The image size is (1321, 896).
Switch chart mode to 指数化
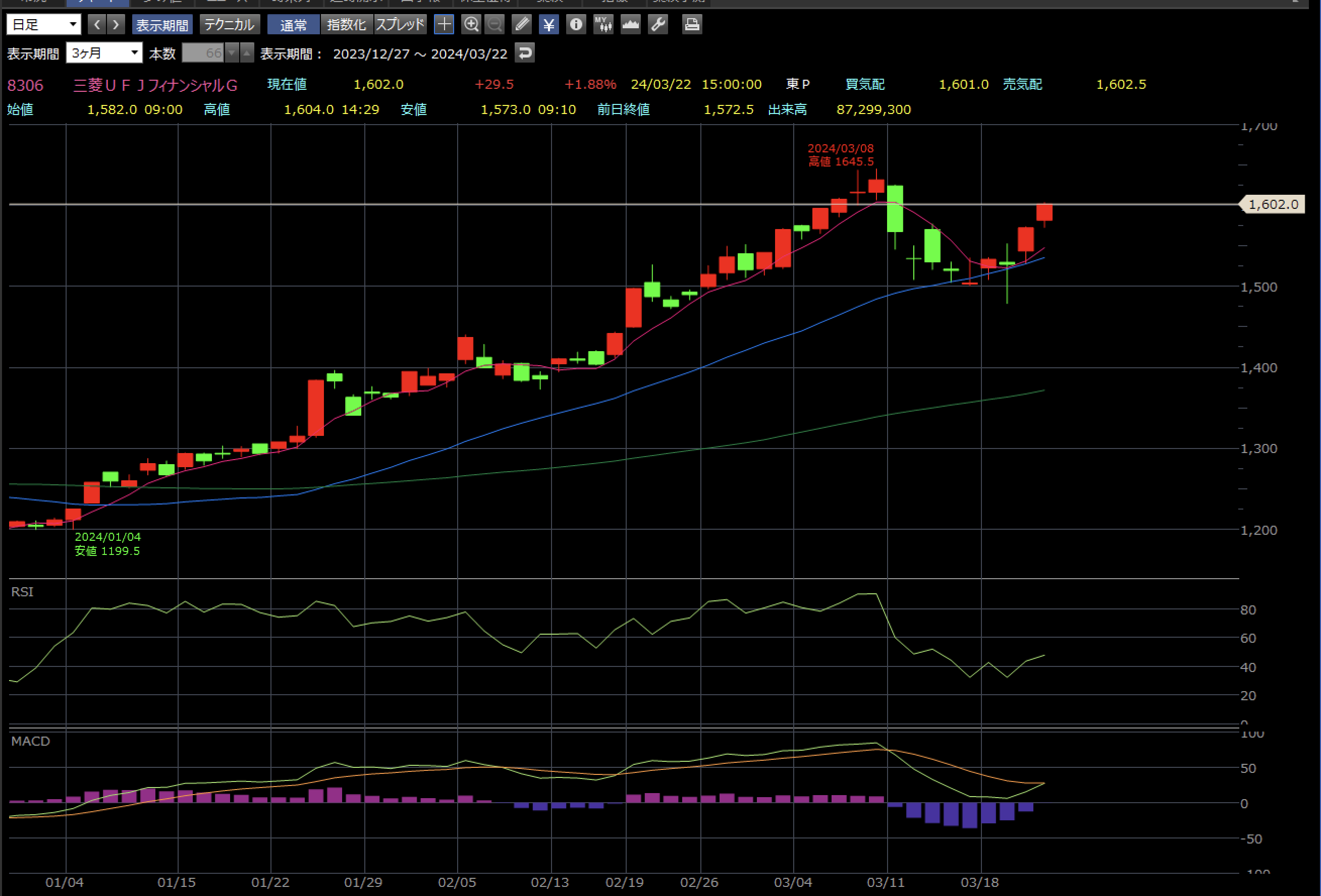point(346,24)
